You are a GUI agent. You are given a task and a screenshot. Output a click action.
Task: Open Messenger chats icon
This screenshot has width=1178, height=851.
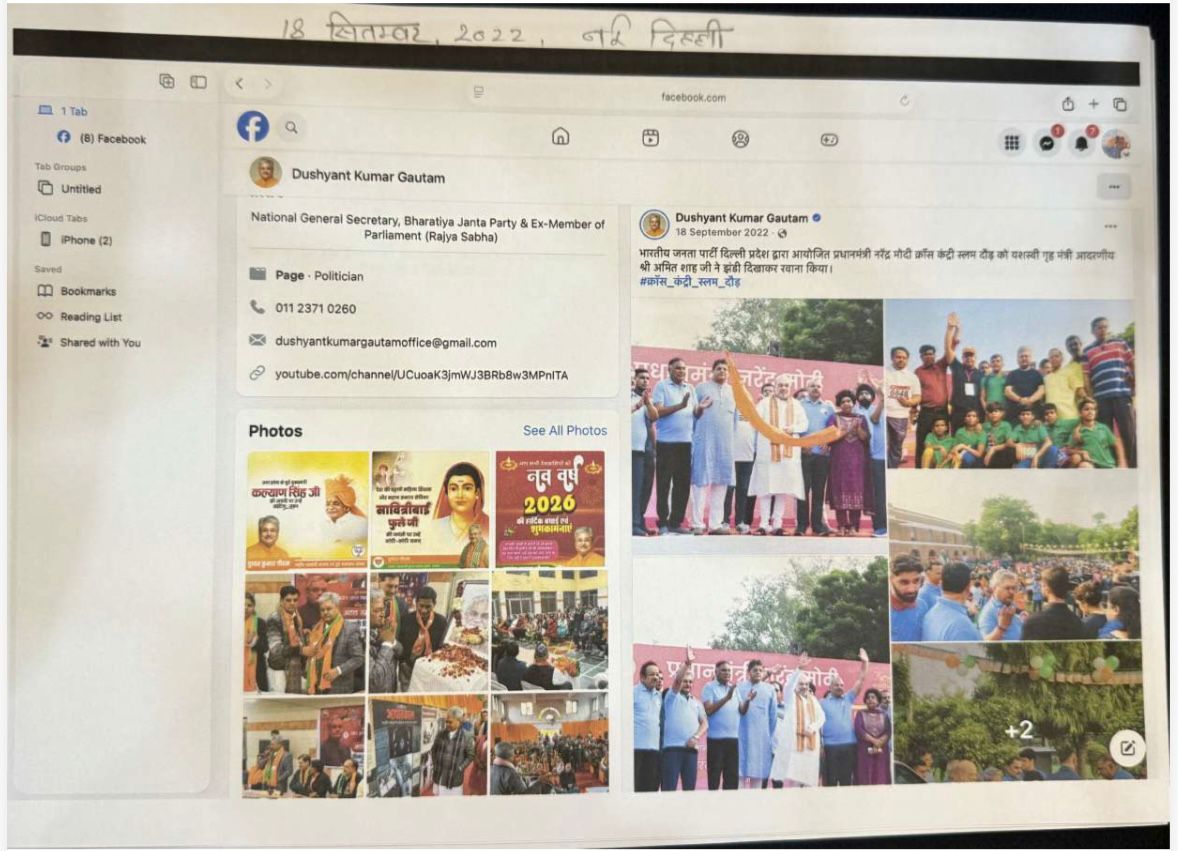coord(1047,143)
